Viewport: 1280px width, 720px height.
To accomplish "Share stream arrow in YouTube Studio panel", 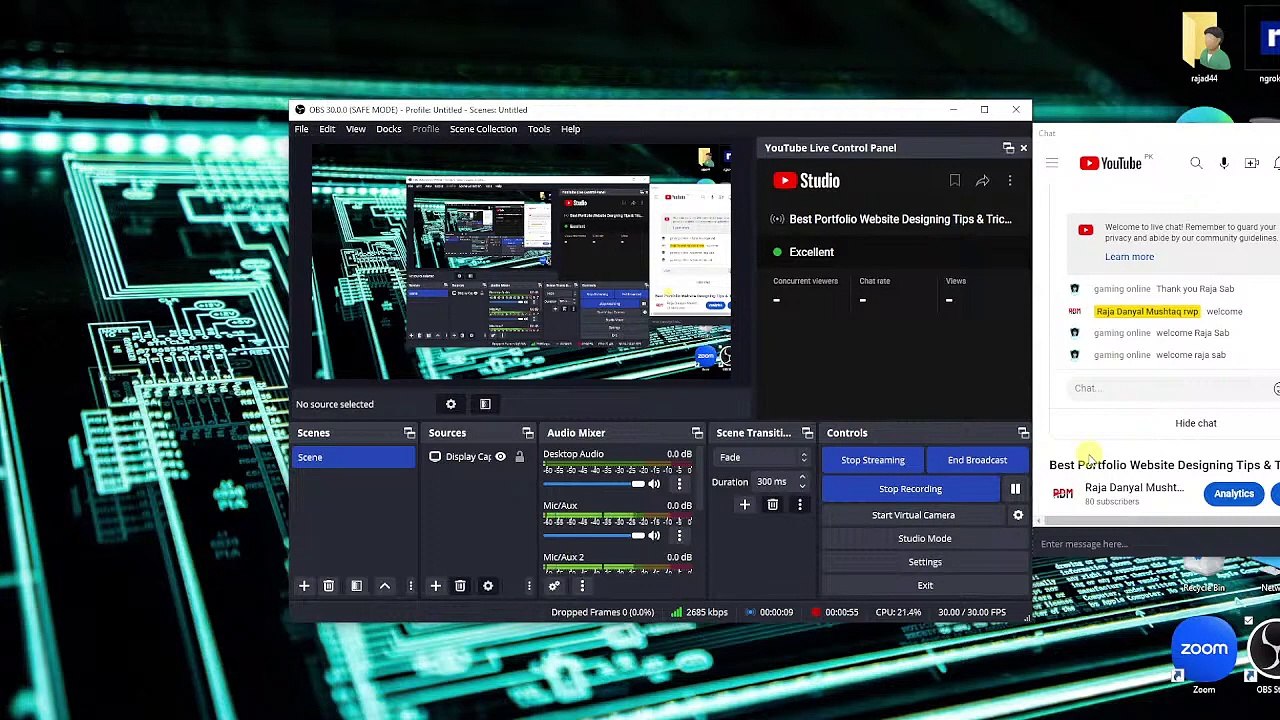I will (983, 181).
